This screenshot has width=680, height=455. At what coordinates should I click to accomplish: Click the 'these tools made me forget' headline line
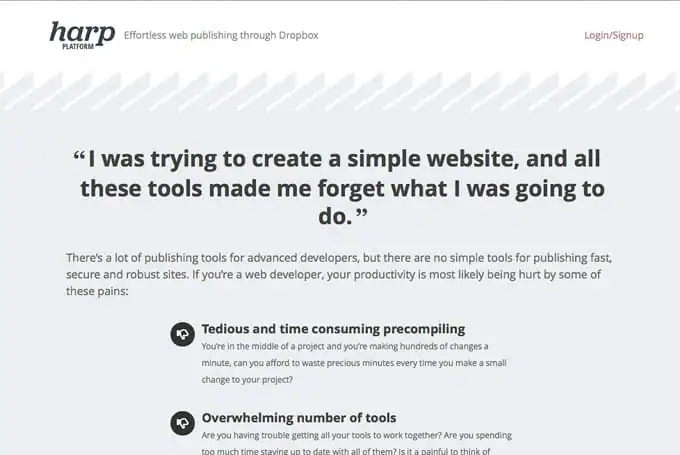(342, 188)
